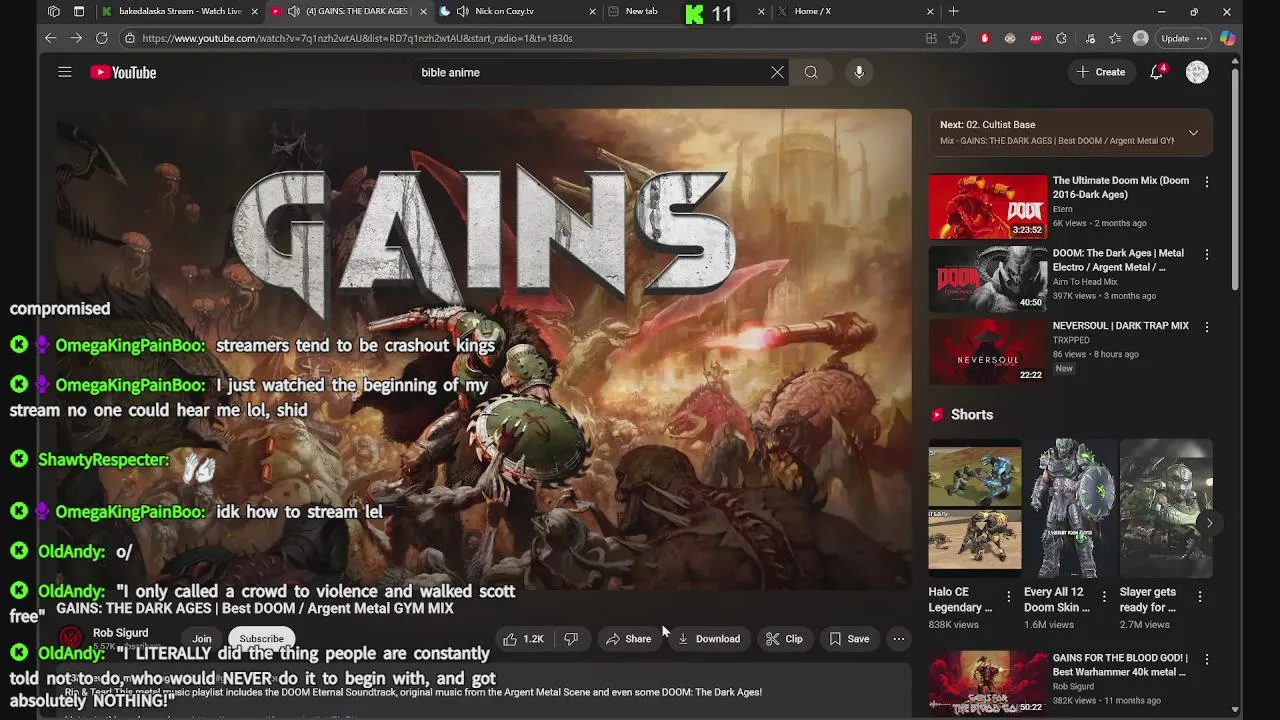Open options for Halo CE Legendary short
The width and height of the screenshot is (1280, 720).
(1008, 596)
